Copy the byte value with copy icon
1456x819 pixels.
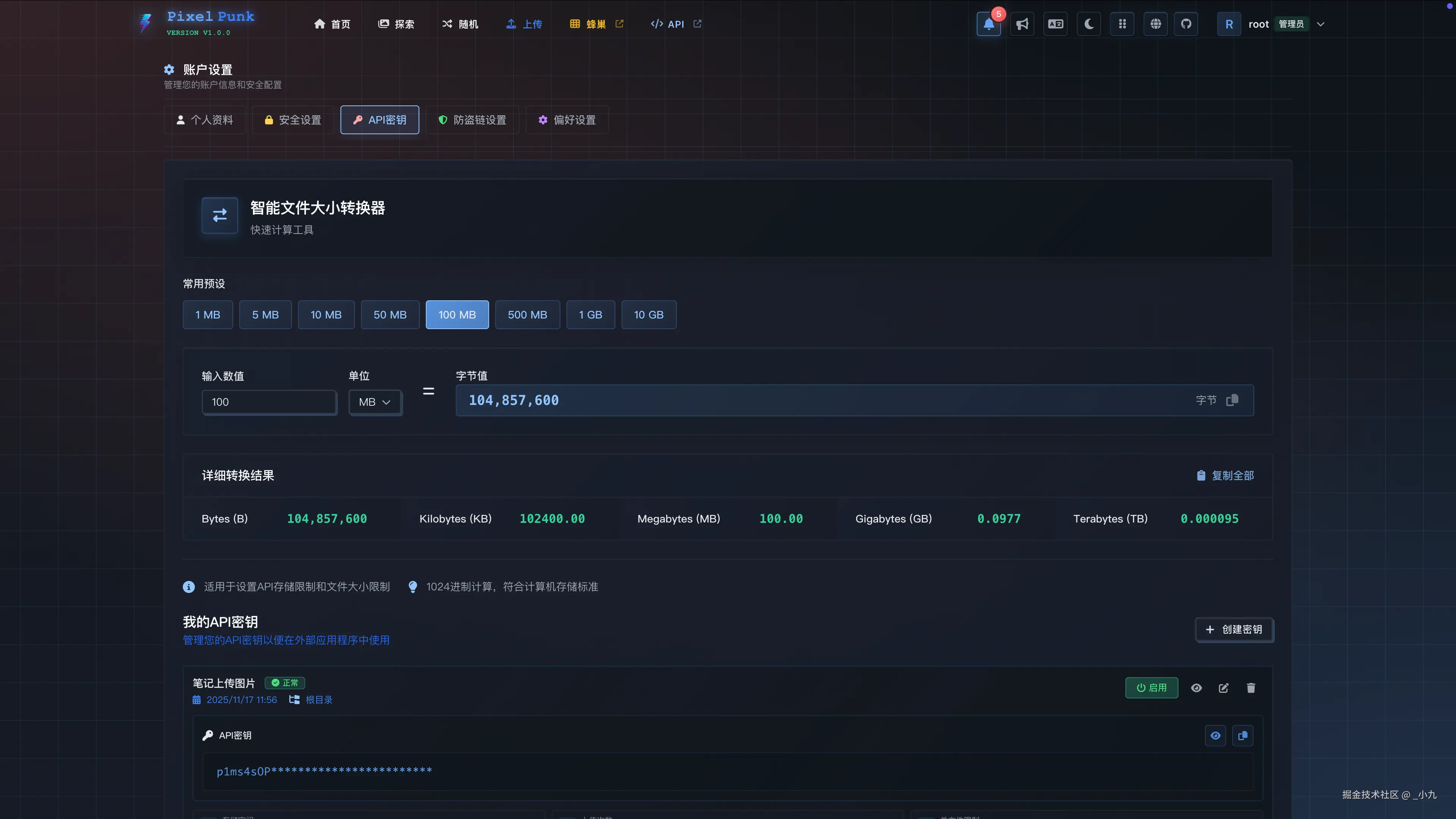1232,400
